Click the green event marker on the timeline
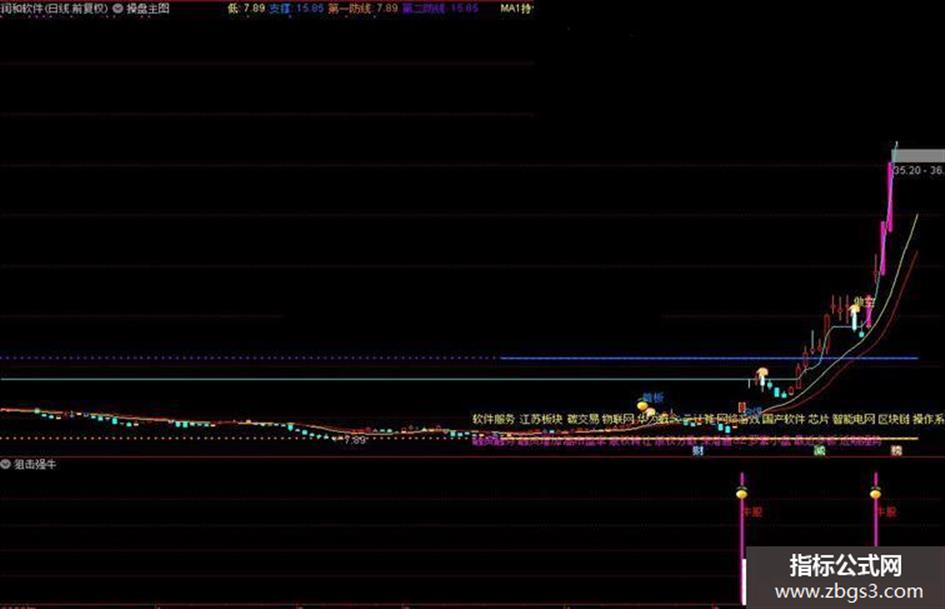Image resolution: width=945 pixels, height=609 pixels. pyautogui.click(x=818, y=450)
